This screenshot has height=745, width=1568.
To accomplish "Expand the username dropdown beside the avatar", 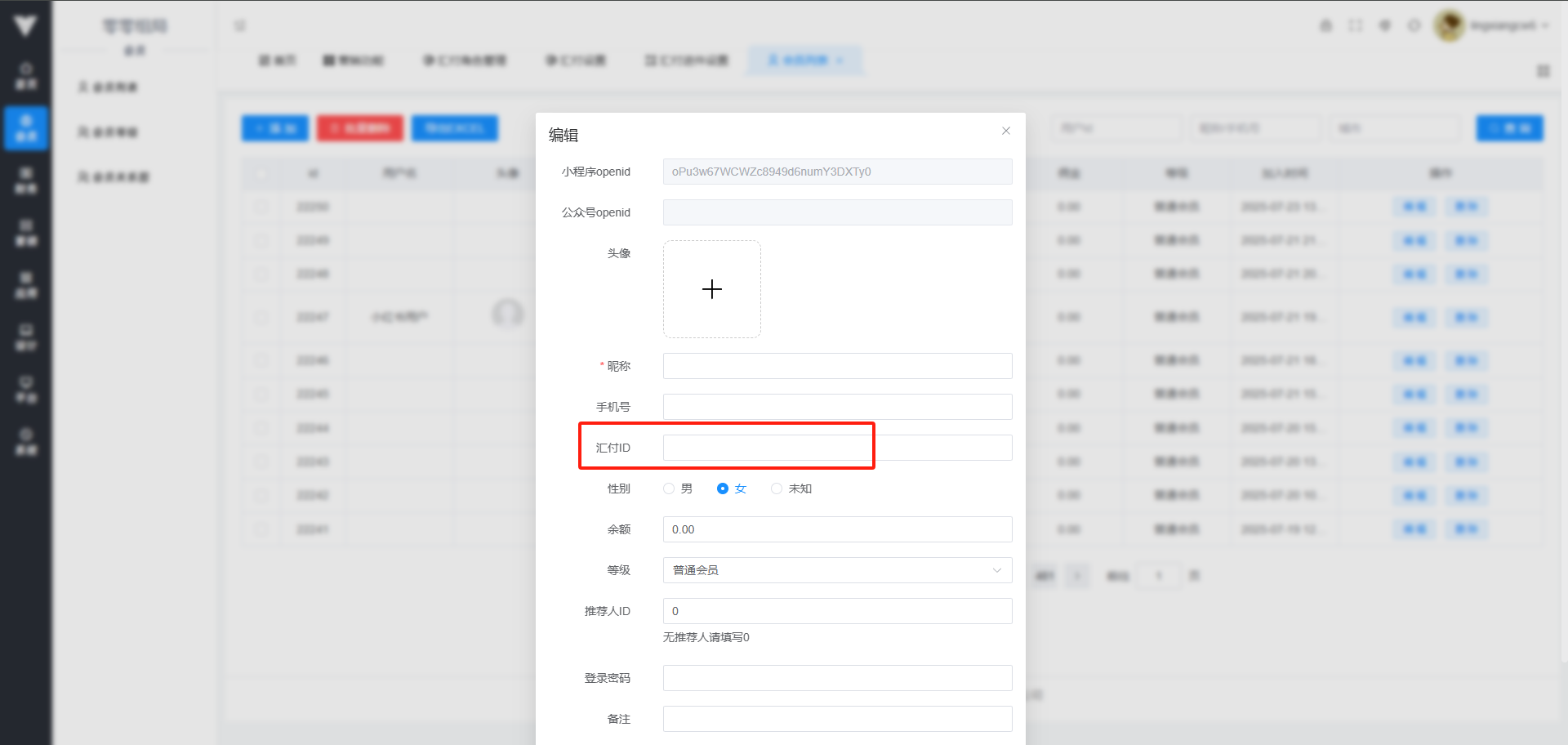I will [1509, 25].
